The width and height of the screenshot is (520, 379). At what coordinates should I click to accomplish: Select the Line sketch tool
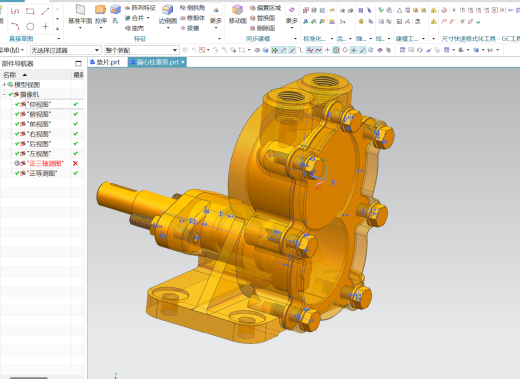[x=45, y=11]
